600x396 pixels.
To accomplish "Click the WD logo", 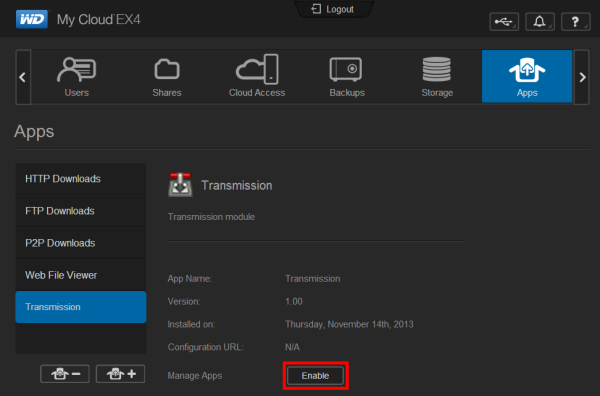I will tap(32, 19).
